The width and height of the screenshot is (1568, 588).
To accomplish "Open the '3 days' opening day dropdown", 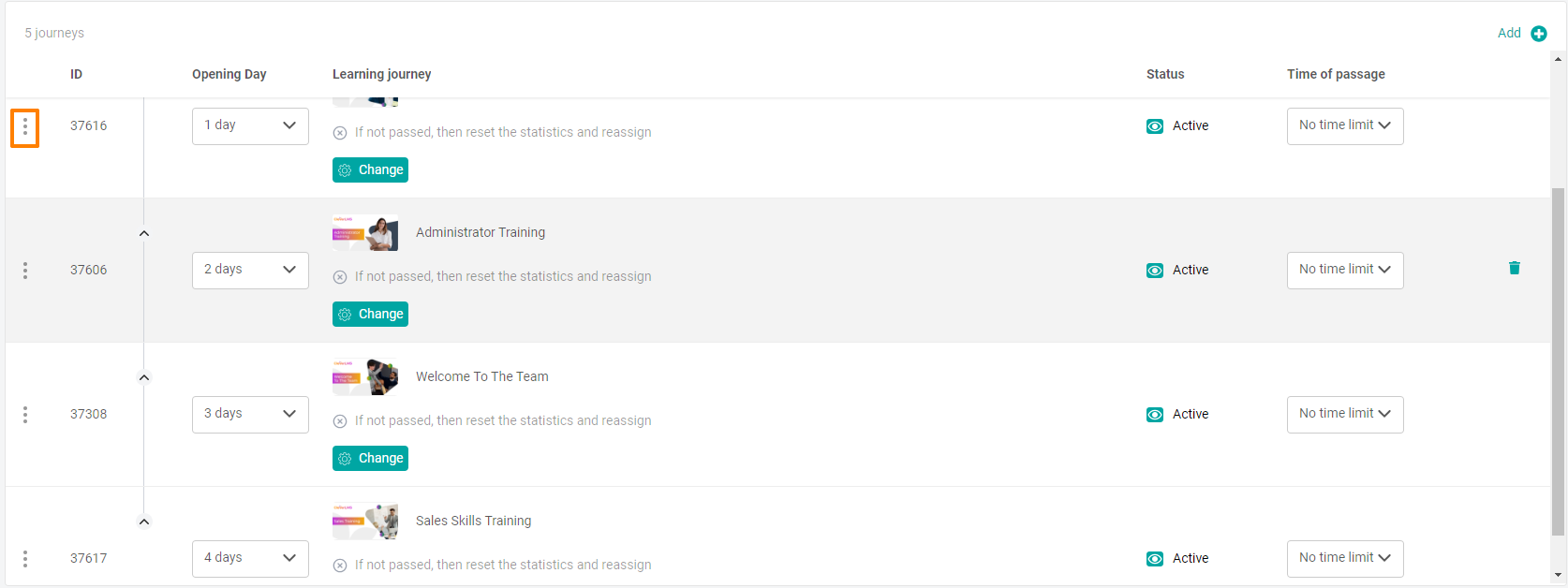I will (250, 414).
